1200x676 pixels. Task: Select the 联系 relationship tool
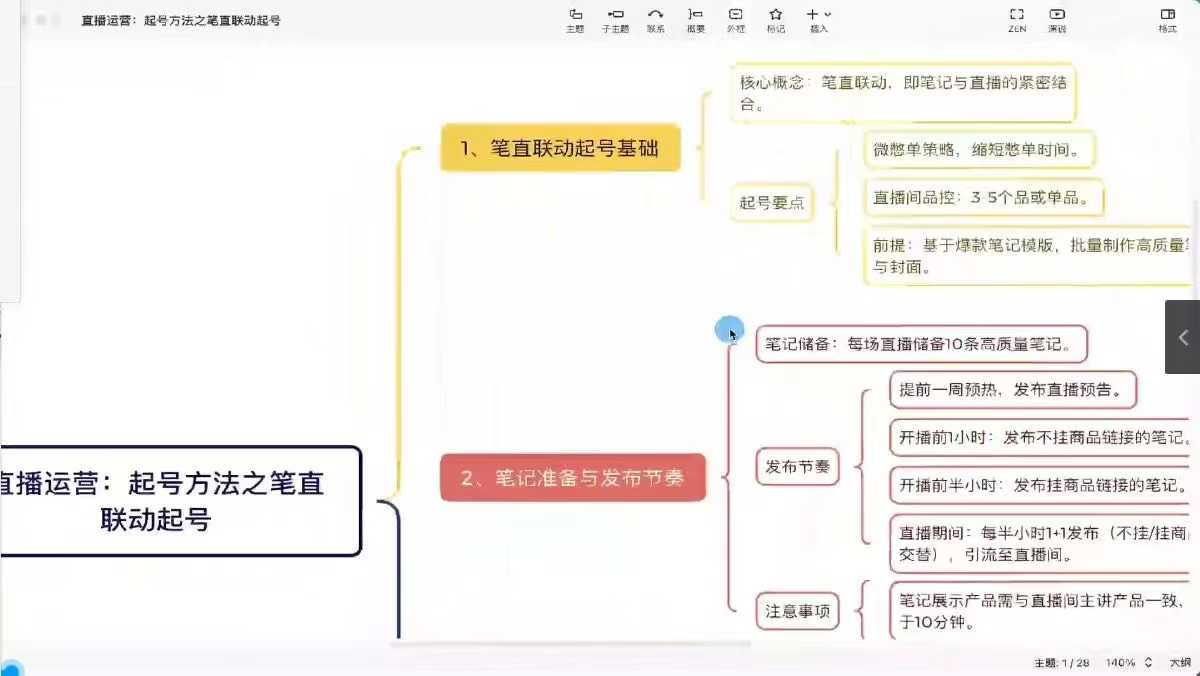(x=655, y=19)
